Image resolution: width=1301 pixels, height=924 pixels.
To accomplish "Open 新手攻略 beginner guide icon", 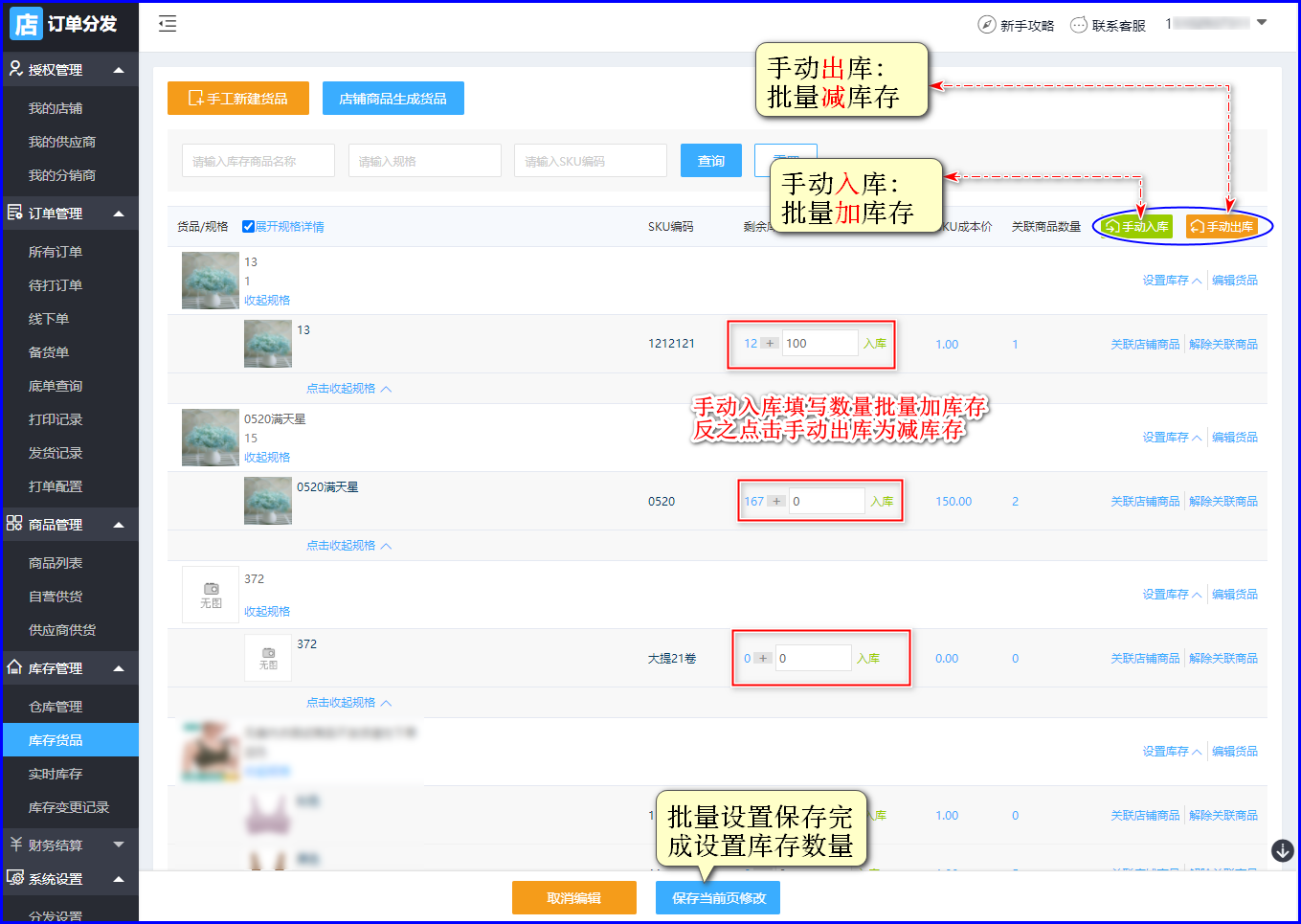I will tap(986, 25).
